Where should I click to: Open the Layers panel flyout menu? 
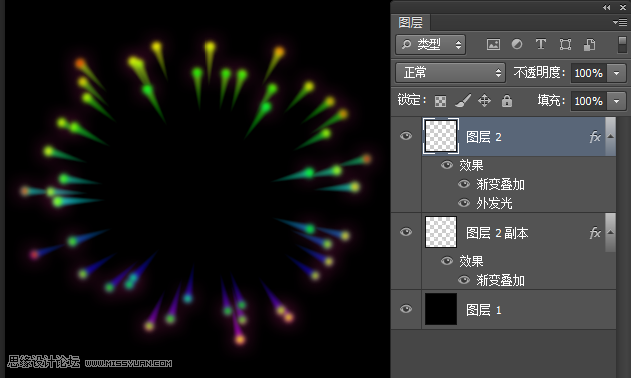coord(620,23)
